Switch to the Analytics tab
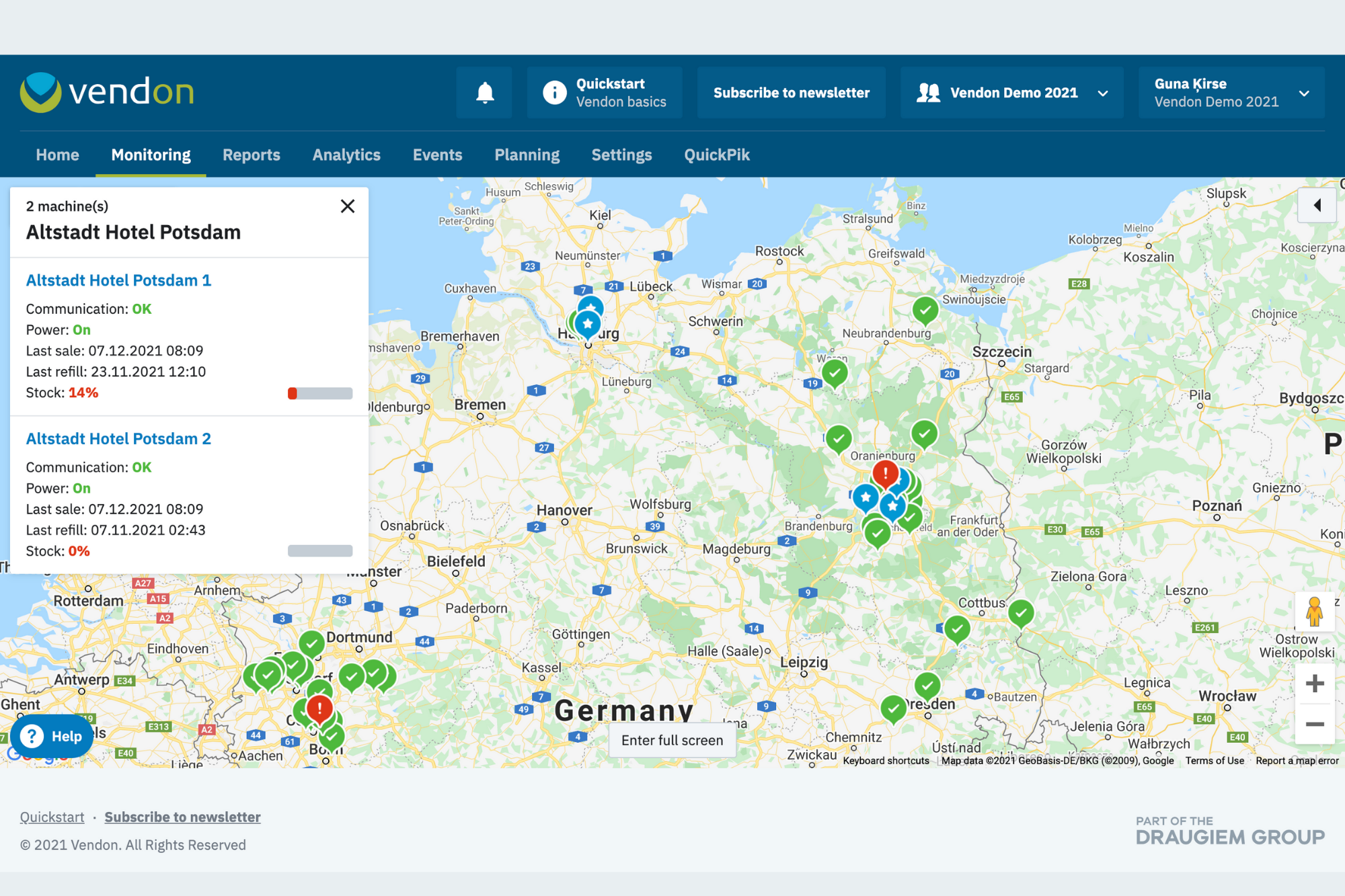The image size is (1345, 896). 346,155
